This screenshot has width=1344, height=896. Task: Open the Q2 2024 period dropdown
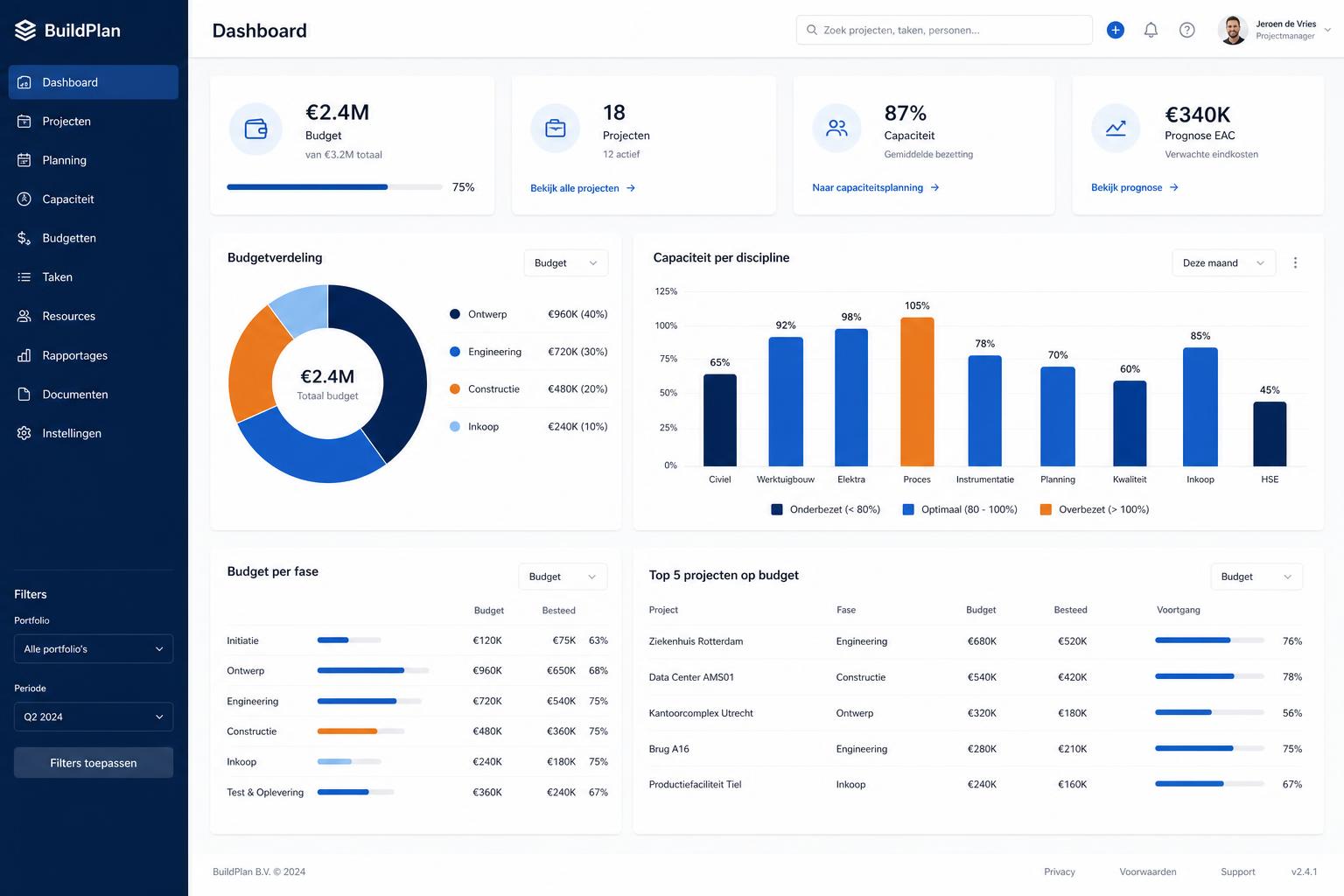click(94, 717)
